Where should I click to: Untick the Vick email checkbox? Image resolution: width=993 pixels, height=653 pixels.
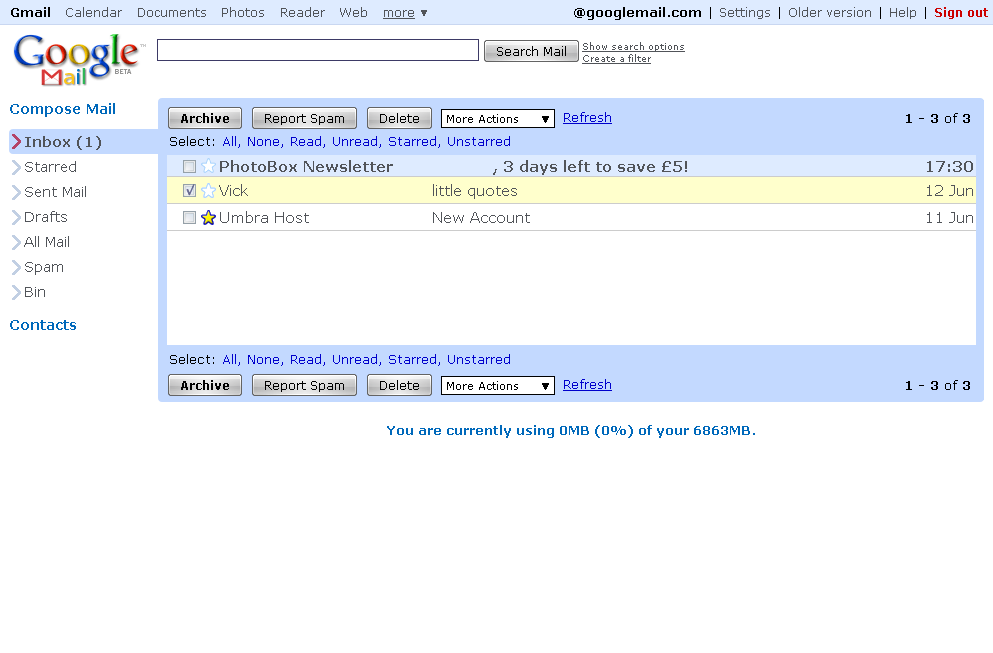pyautogui.click(x=189, y=191)
